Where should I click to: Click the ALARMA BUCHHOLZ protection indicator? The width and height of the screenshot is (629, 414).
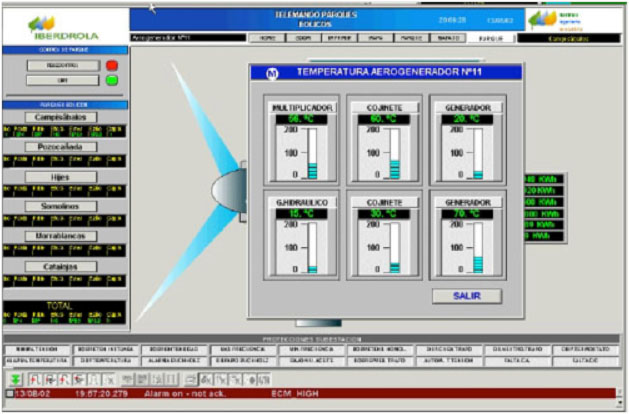[x=174, y=361]
